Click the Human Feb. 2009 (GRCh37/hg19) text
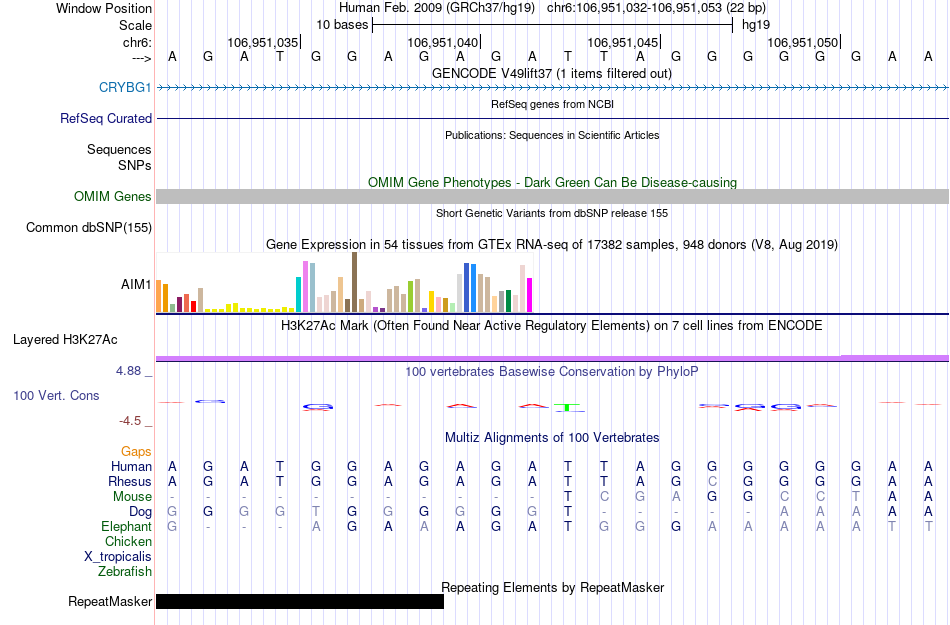This screenshot has height=625, width=950. (437, 8)
